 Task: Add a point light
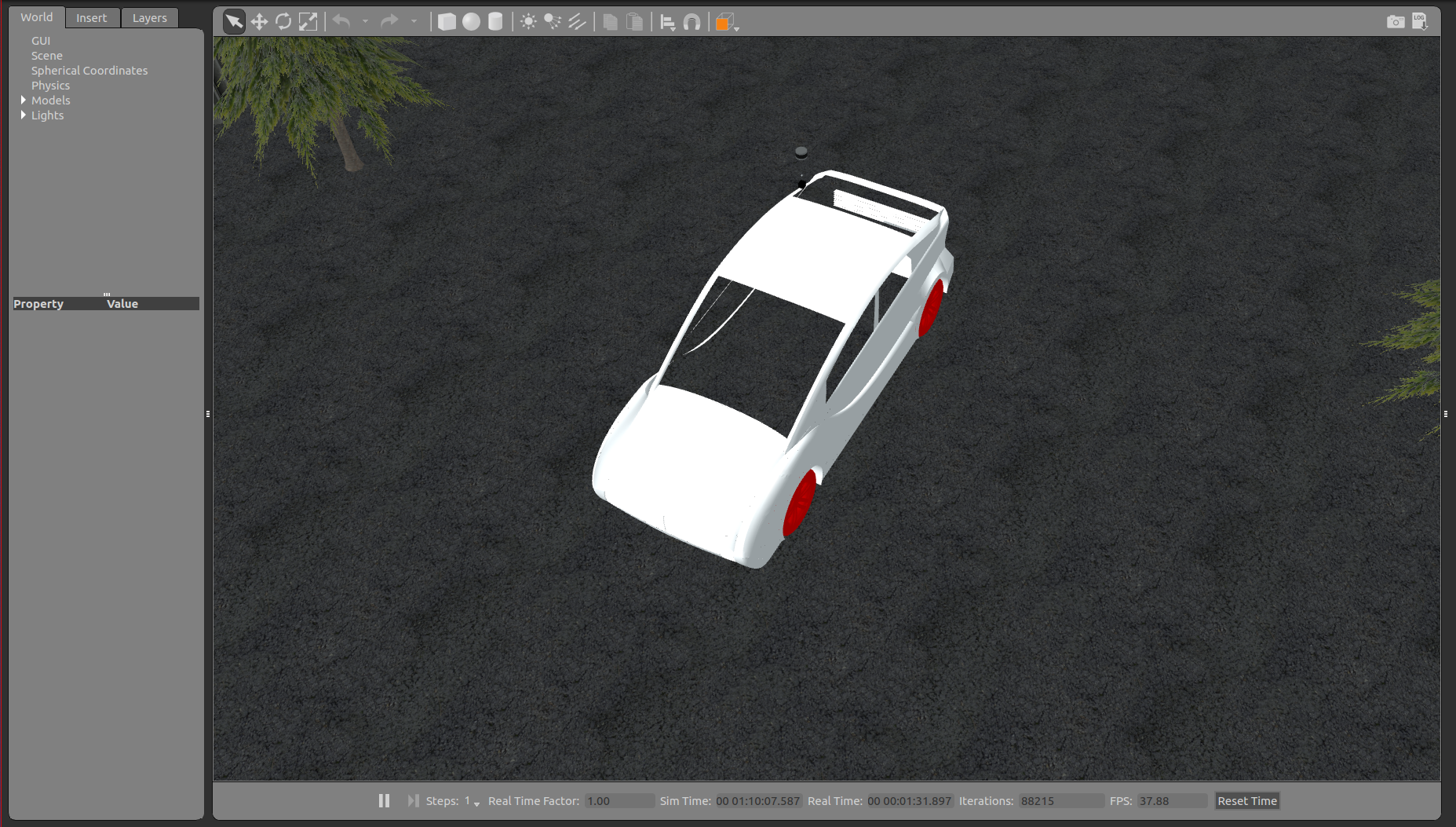click(x=528, y=22)
